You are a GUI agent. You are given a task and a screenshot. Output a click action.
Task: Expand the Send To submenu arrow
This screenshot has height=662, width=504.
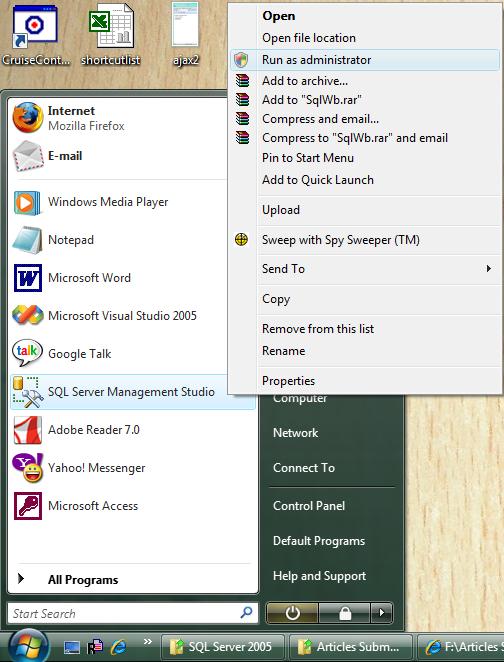(x=488, y=269)
